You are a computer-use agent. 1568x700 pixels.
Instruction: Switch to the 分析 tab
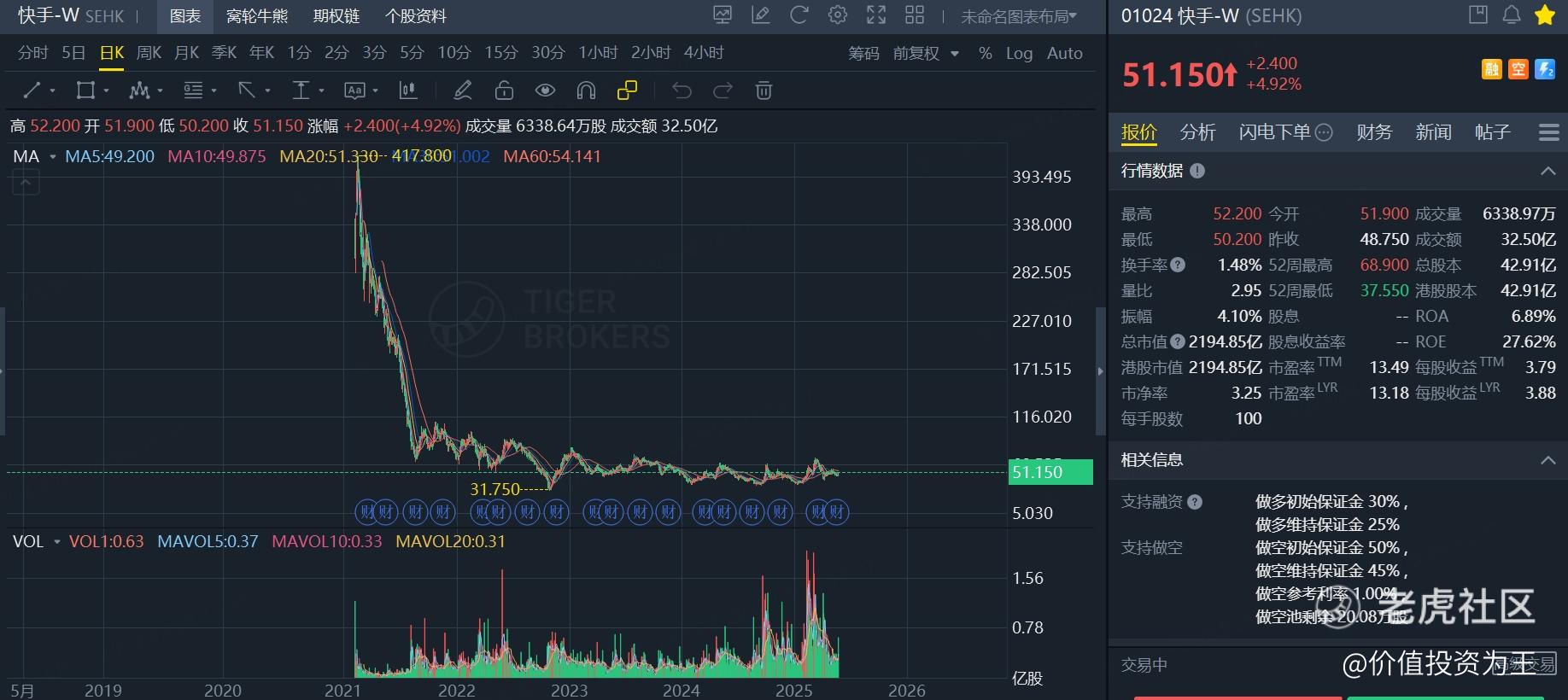tap(1197, 132)
